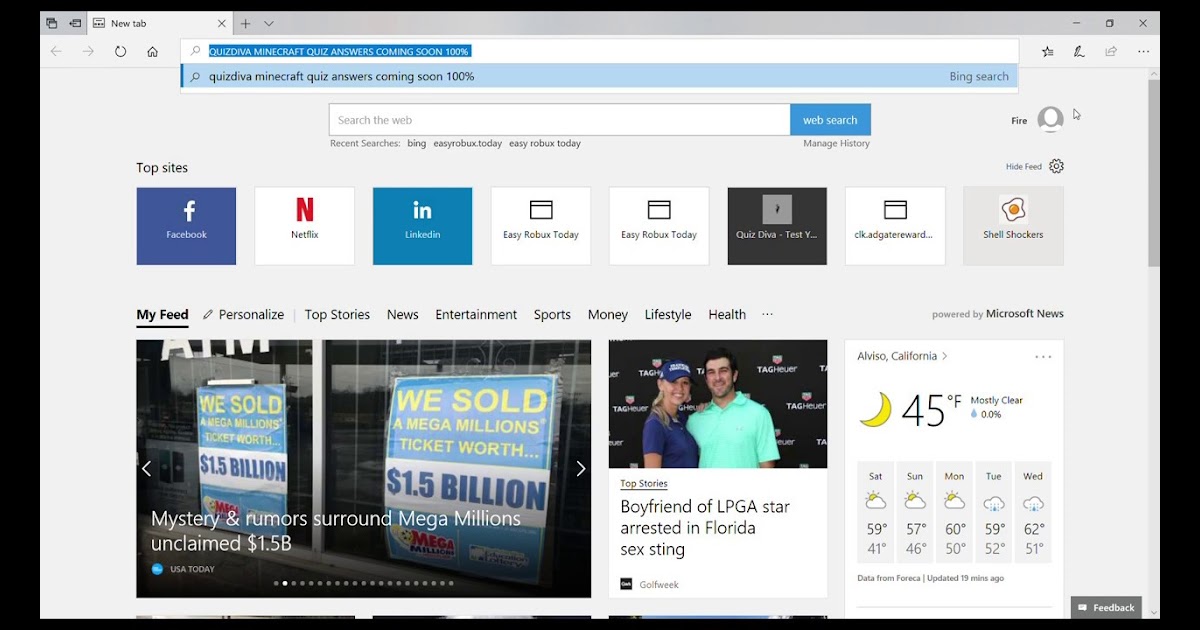Click the browser Back arrow

[56, 51]
